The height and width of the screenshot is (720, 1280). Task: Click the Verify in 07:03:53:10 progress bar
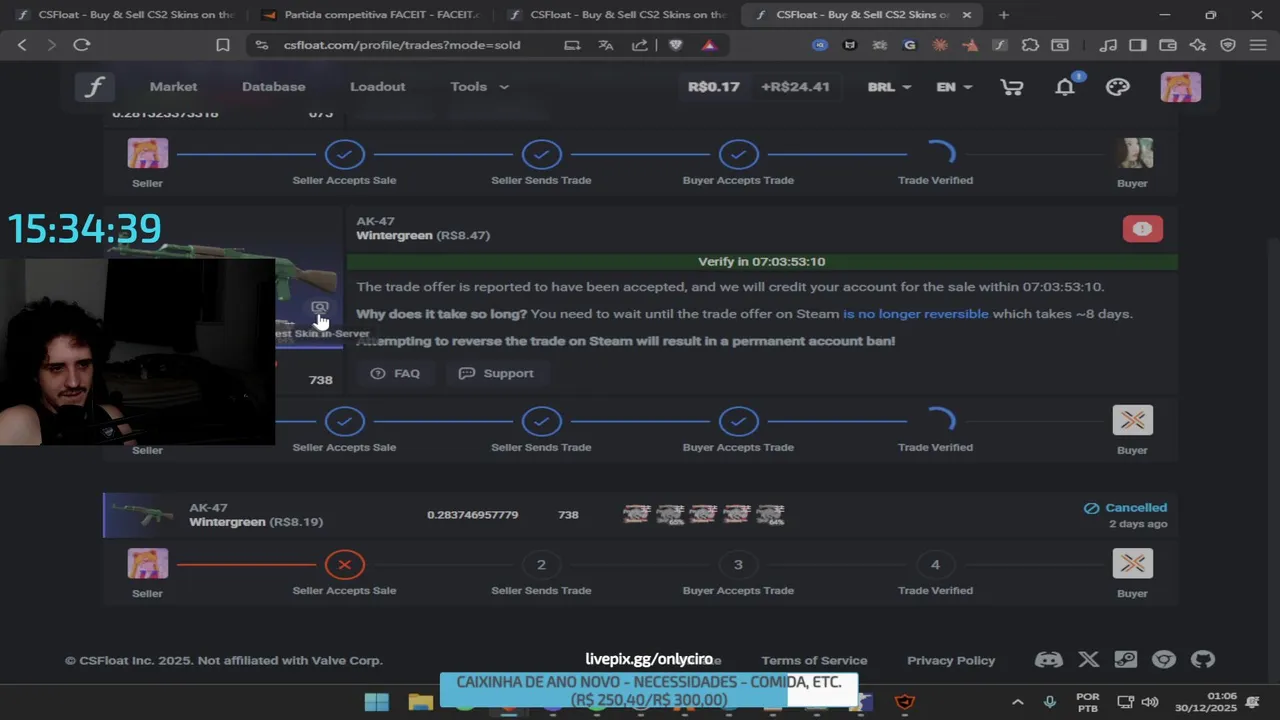pos(762,261)
